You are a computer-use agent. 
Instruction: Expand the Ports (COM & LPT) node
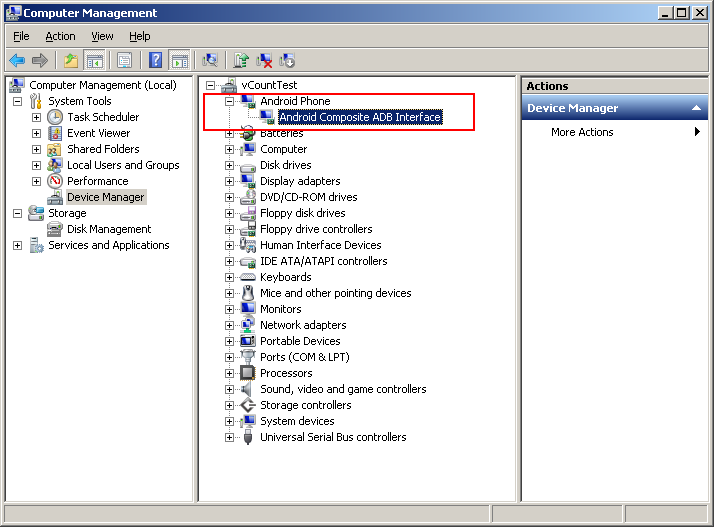pos(229,357)
